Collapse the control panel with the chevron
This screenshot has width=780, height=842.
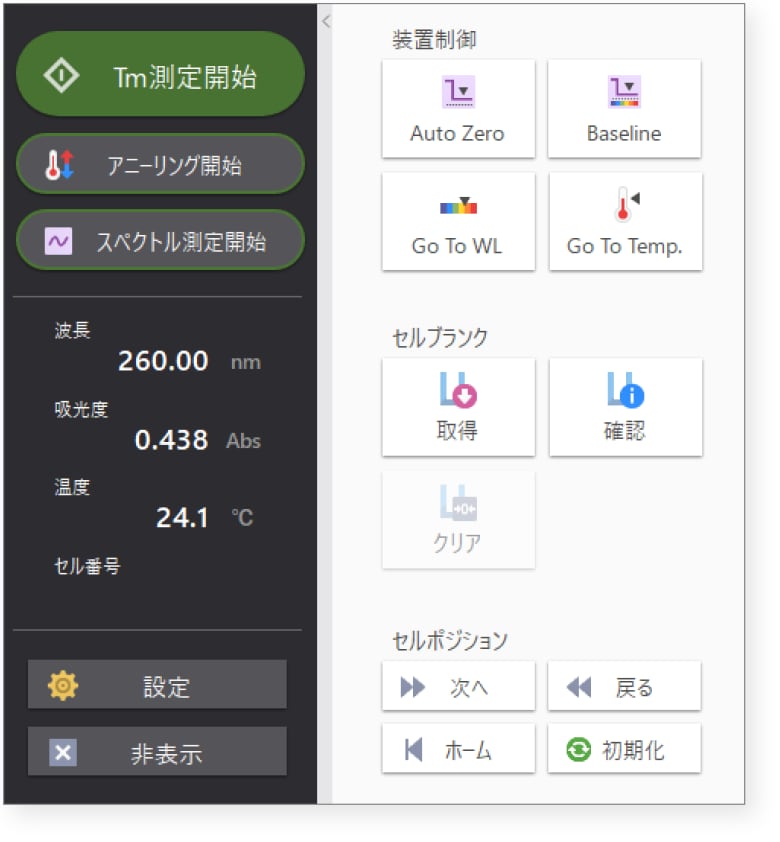[x=325, y=21]
